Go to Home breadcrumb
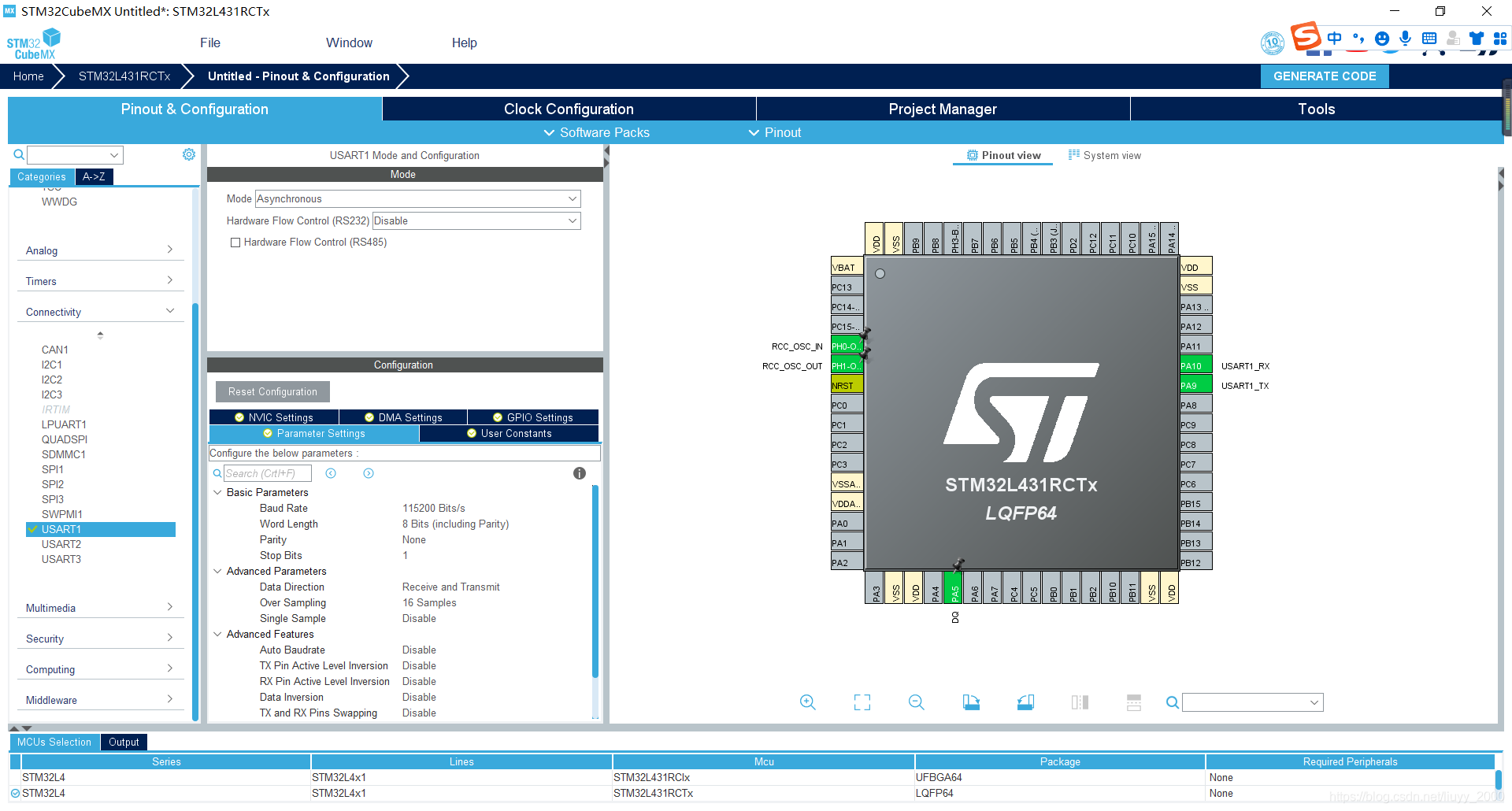The width and height of the screenshot is (1512, 811). 28,76
